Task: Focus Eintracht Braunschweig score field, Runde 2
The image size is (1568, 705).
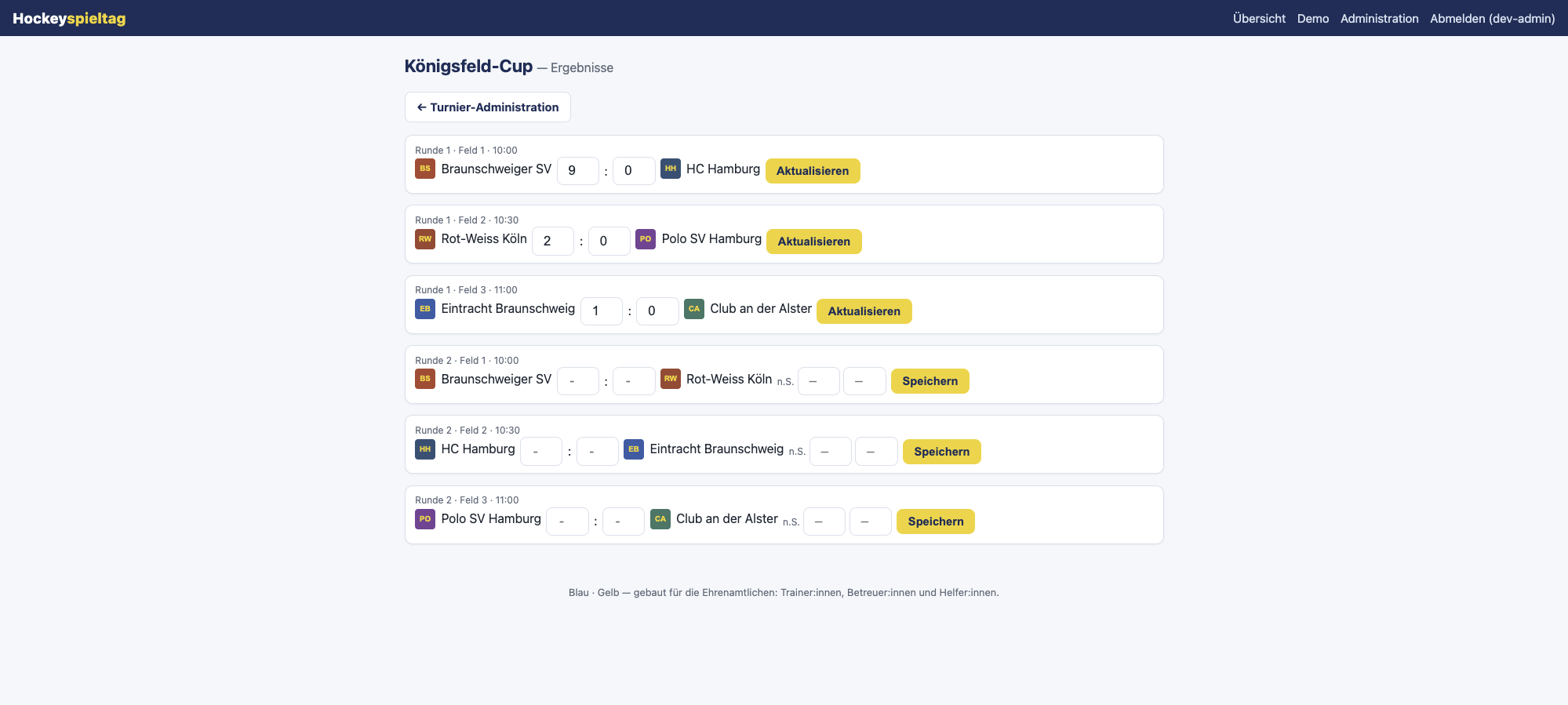Action: coord(598,451)
